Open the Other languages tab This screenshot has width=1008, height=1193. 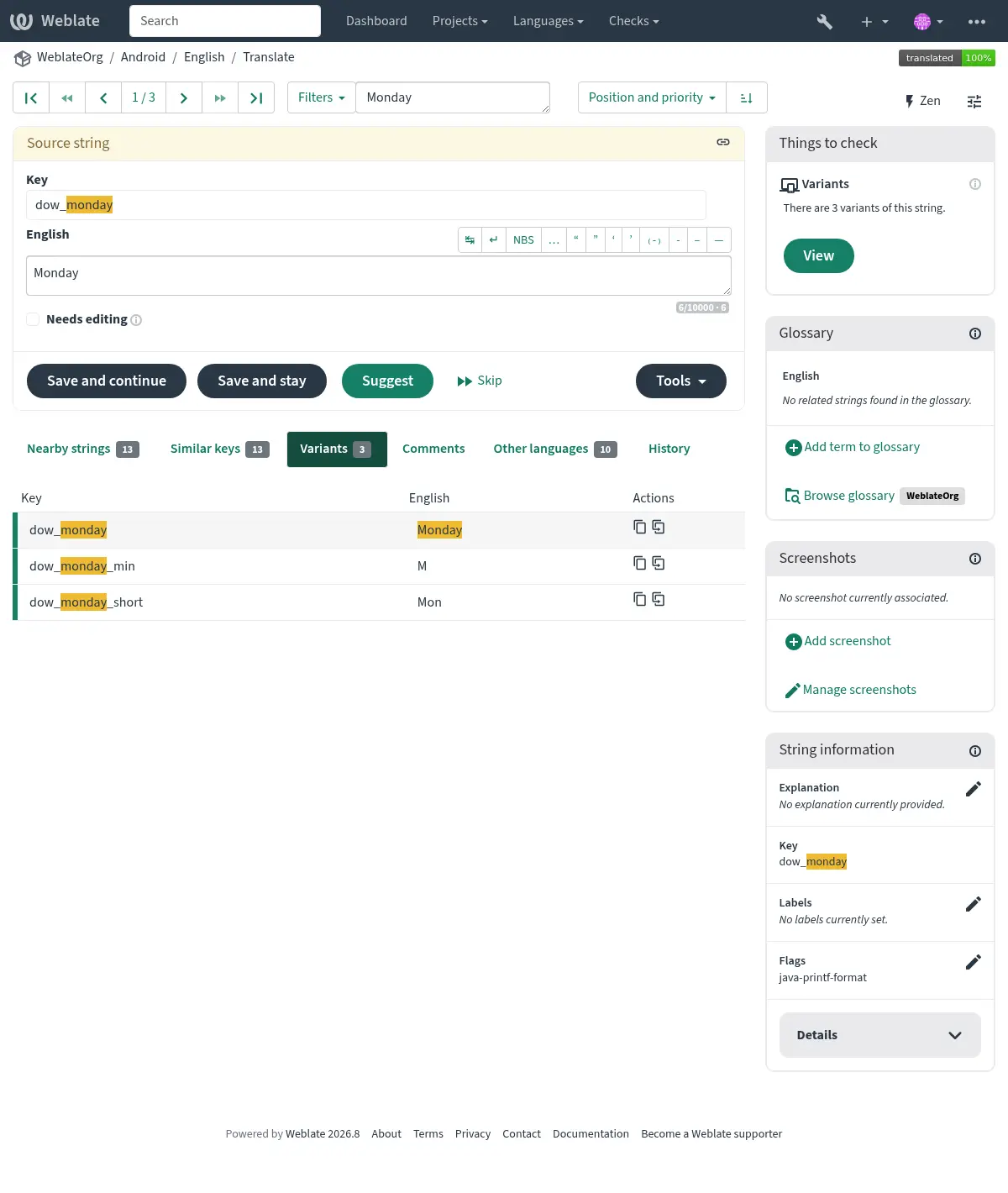(555, 449)
